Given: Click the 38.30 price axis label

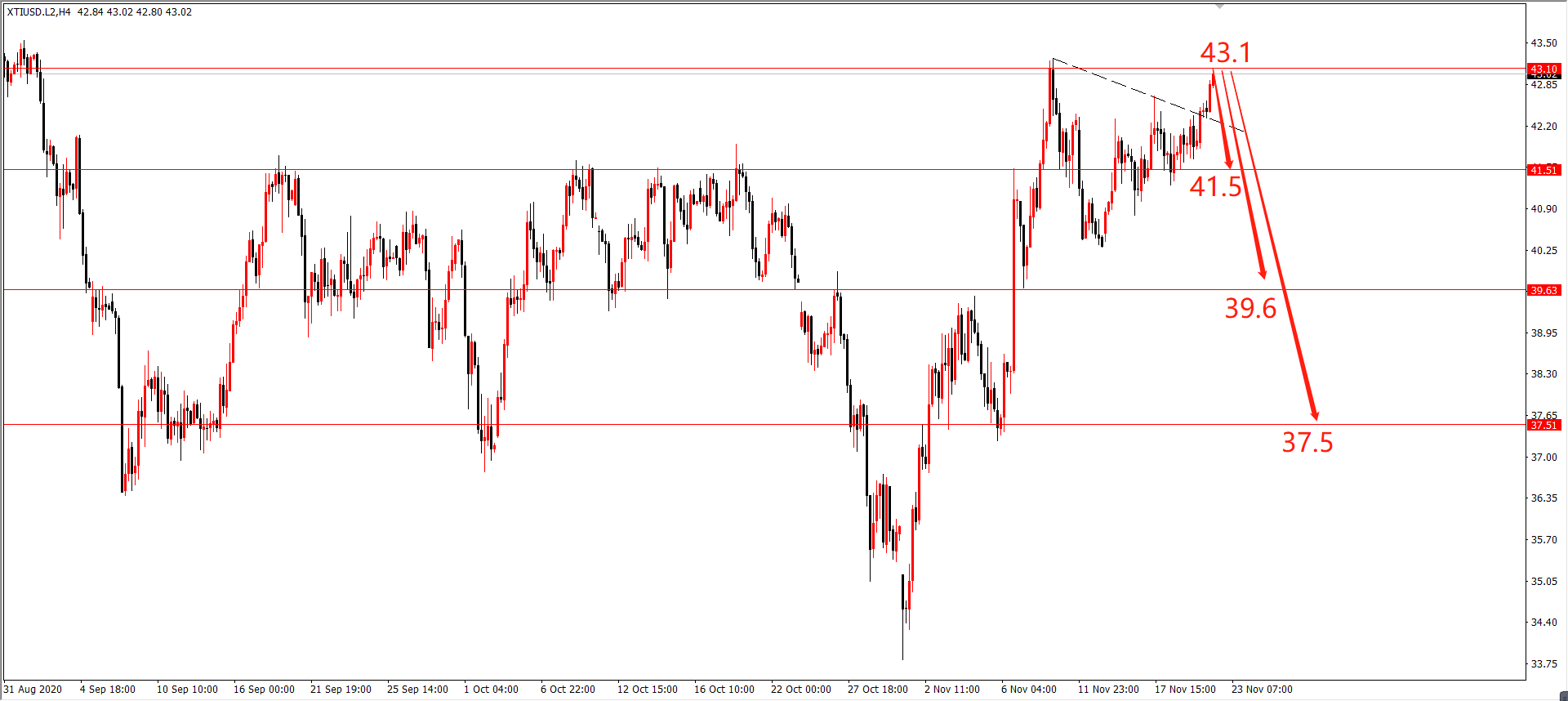Looking at the screenshot, I should click(x=1543, y=374).
